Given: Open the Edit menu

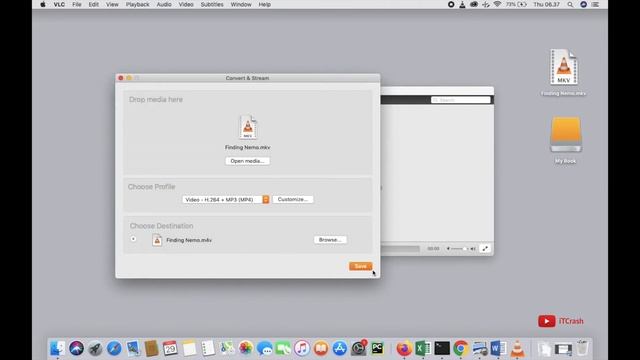Looking at the screenshot, I should [93, 4].
